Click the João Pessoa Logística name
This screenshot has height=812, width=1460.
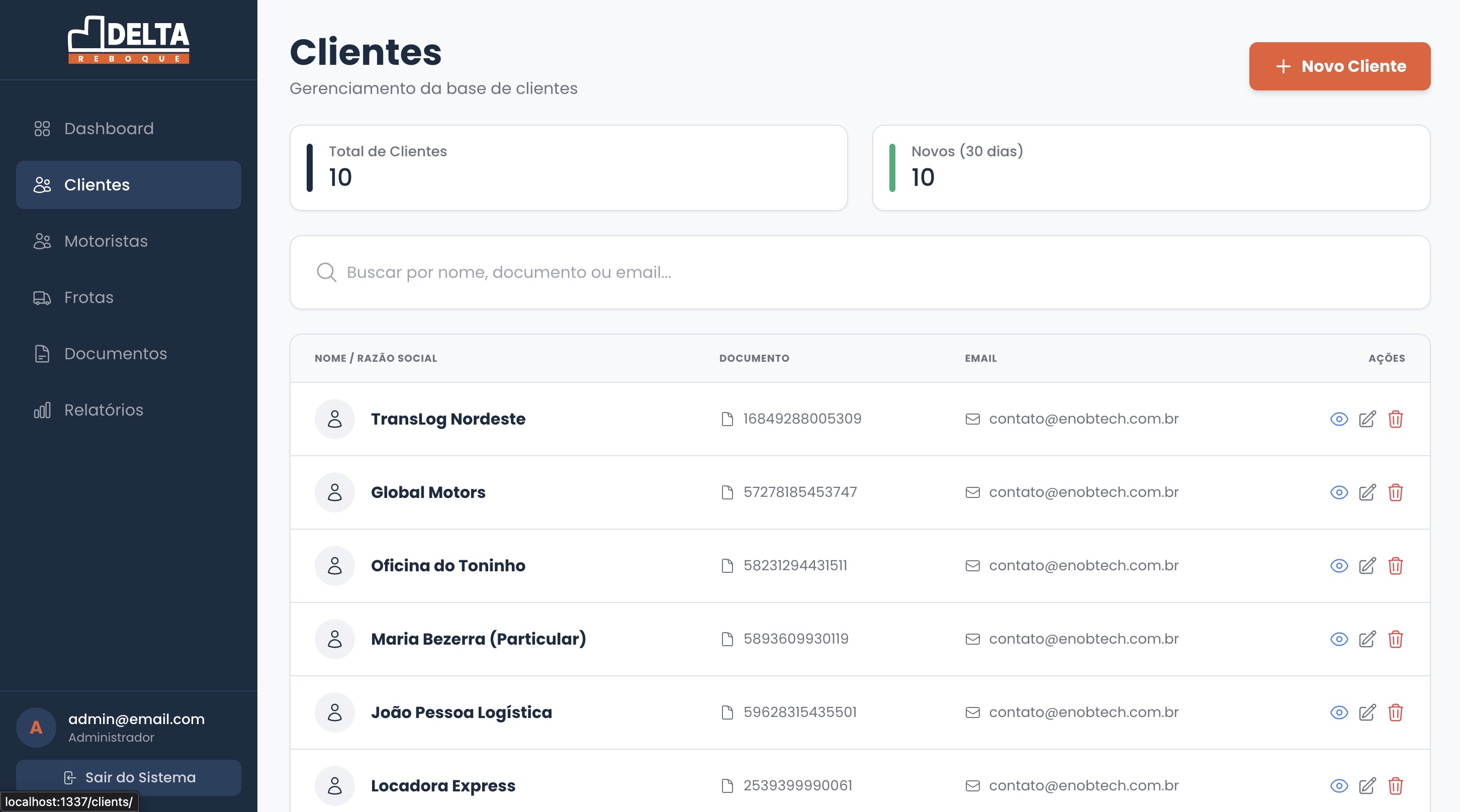(x=461, y=713)
